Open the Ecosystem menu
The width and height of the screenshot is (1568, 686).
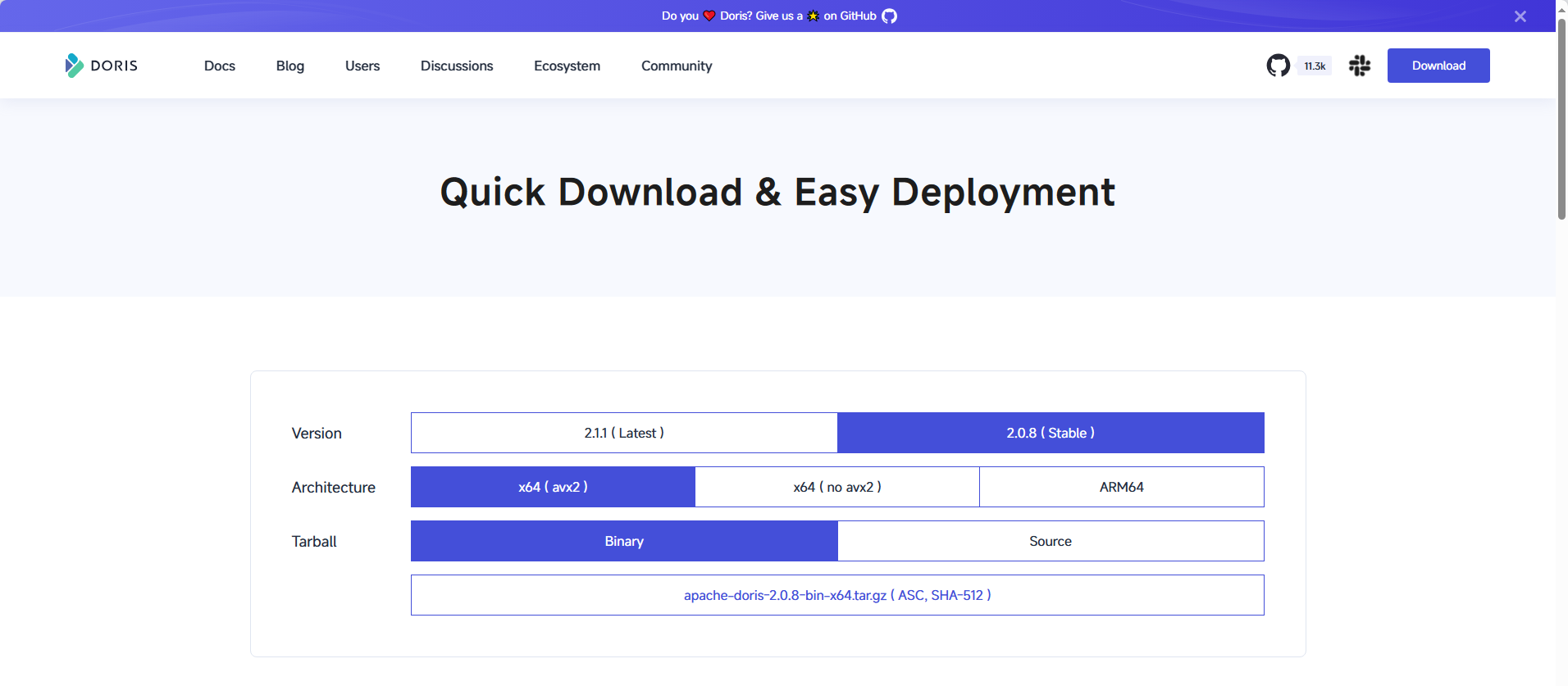click(x=567, y=66)
